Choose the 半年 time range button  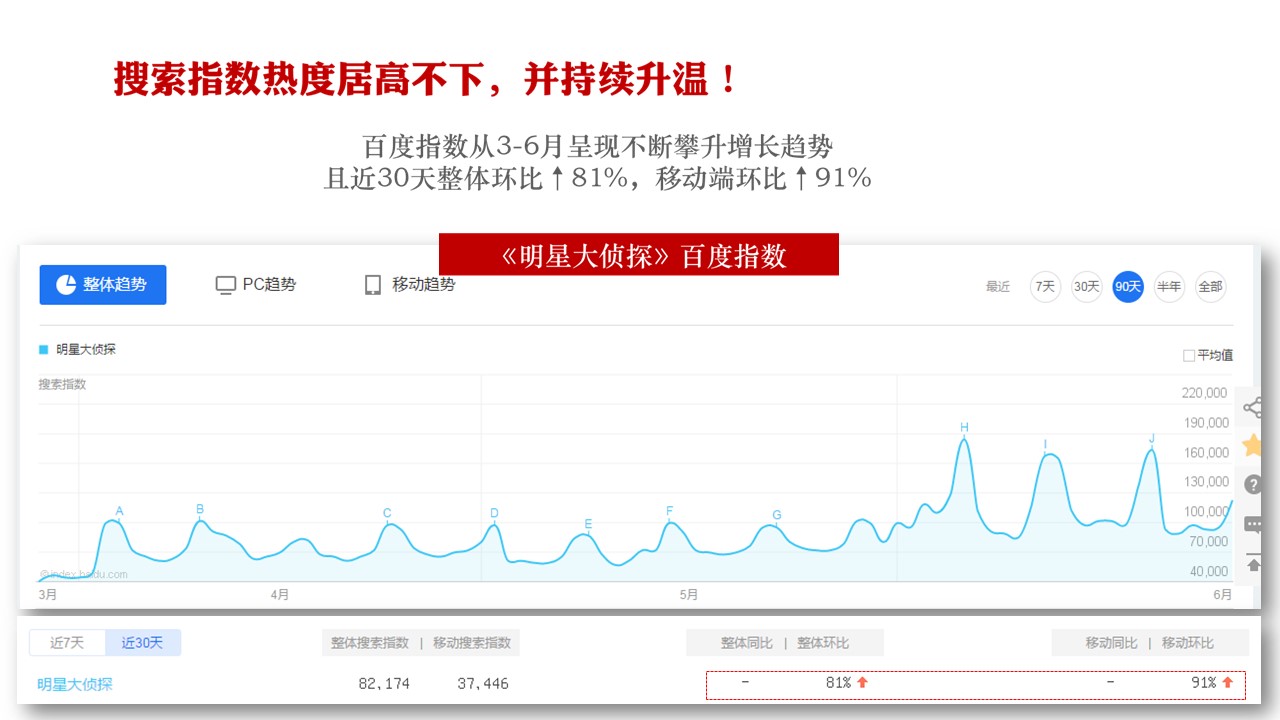click(1169, 286)
